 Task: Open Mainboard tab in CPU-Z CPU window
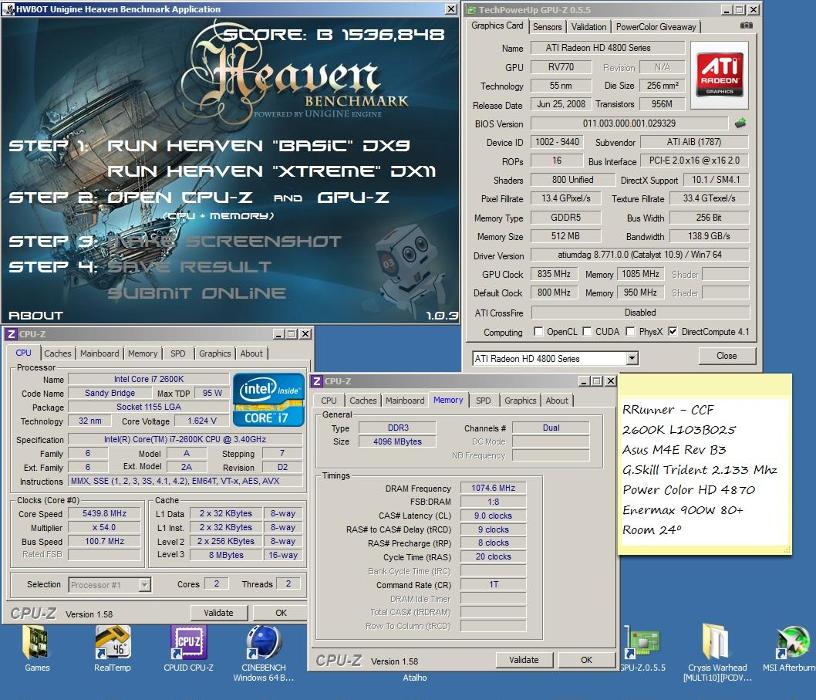pos(99,353)
